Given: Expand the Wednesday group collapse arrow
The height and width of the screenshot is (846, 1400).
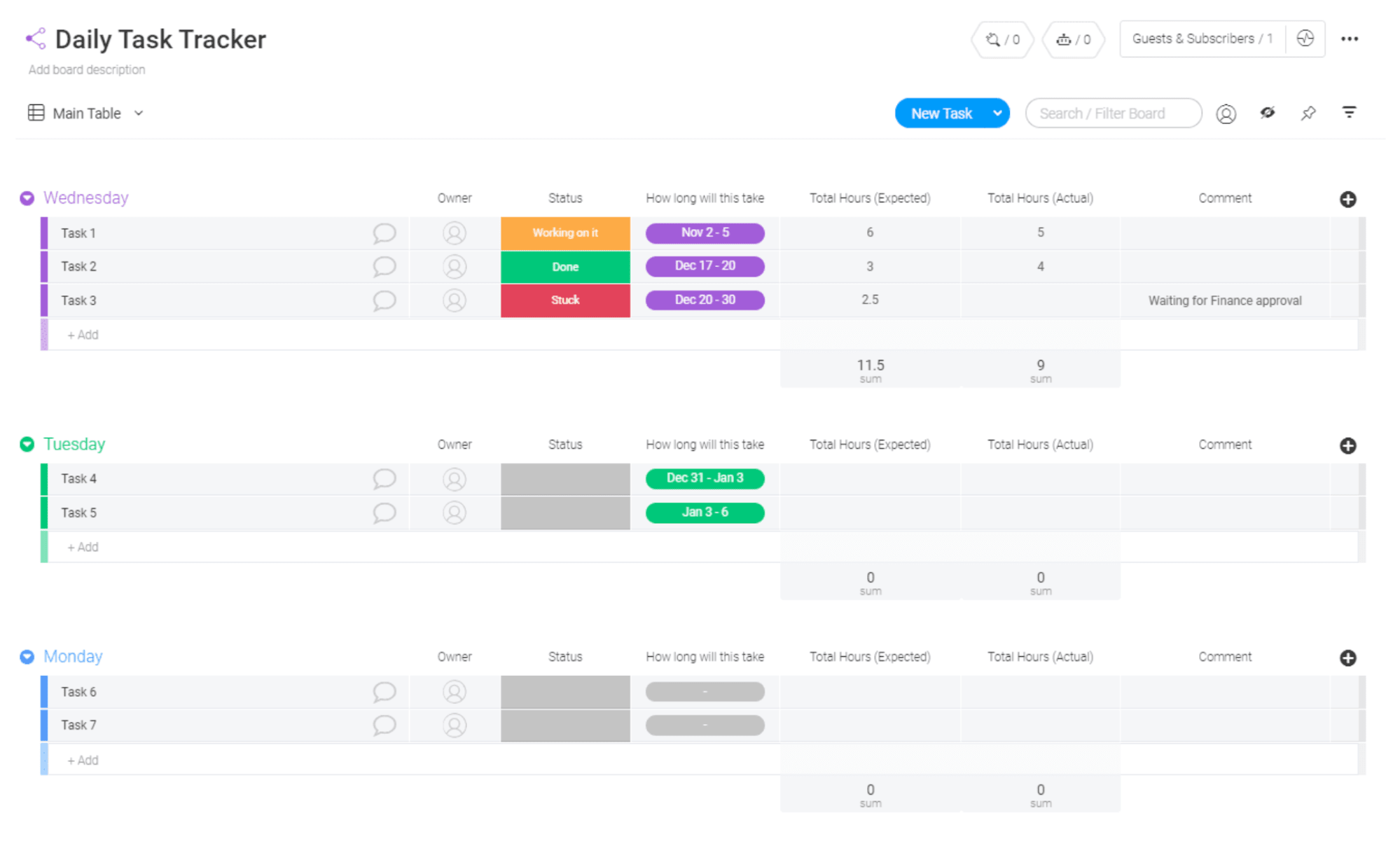Looking at the screenshot, I should click(x=27, y=197).
